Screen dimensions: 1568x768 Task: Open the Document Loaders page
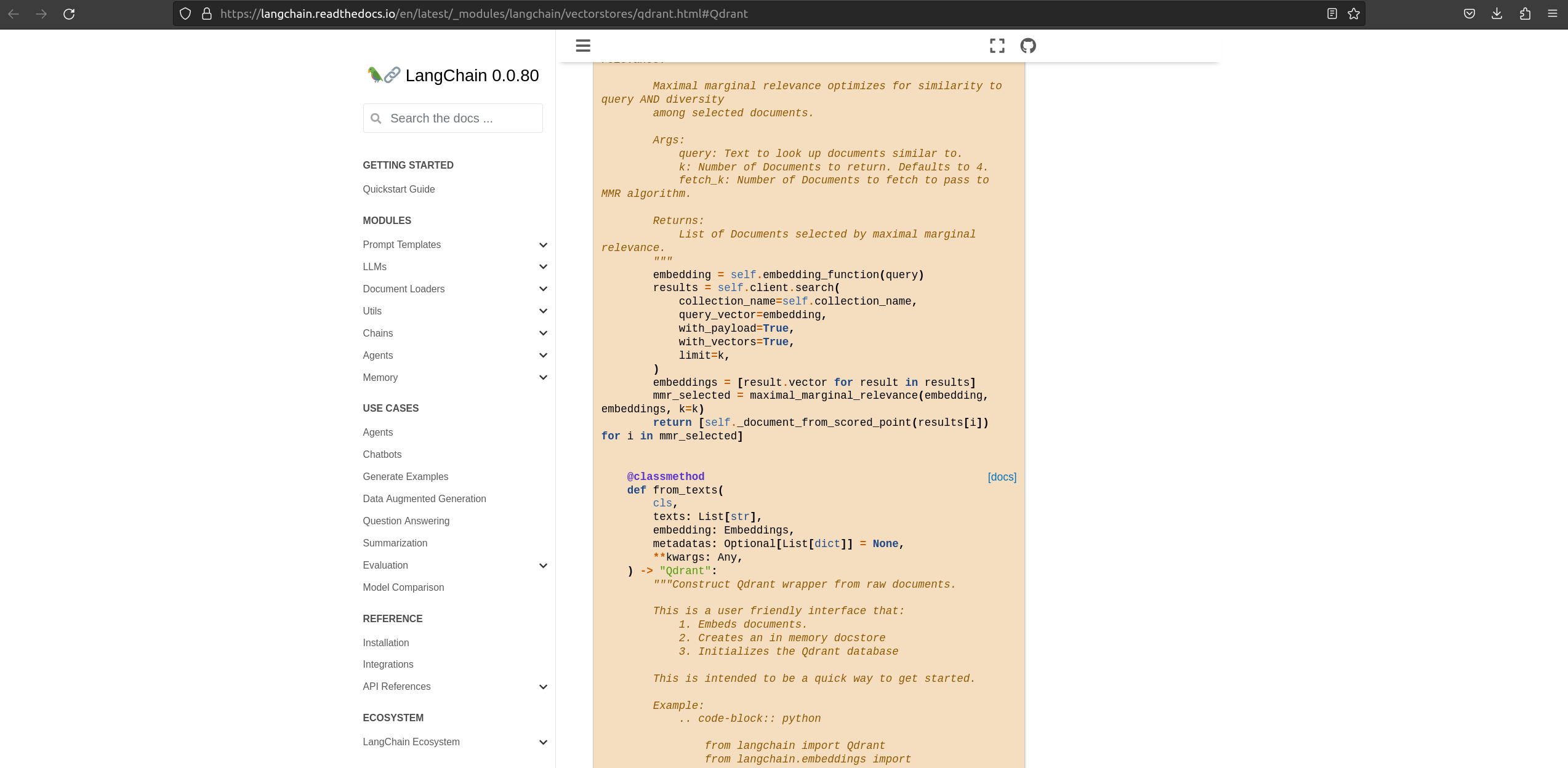404,289
